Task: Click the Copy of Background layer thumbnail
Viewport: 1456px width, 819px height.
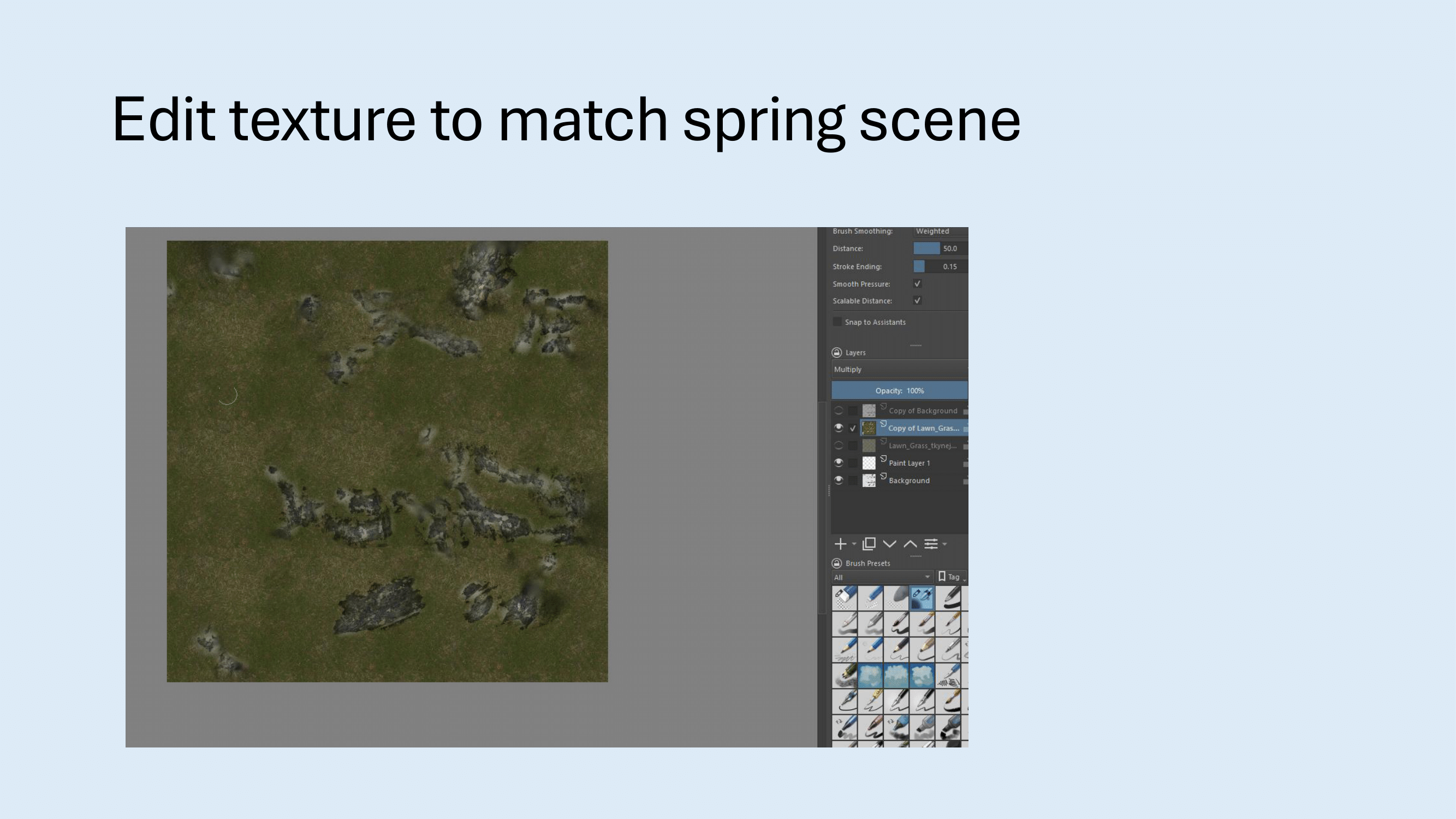Action: coord(869,411)
